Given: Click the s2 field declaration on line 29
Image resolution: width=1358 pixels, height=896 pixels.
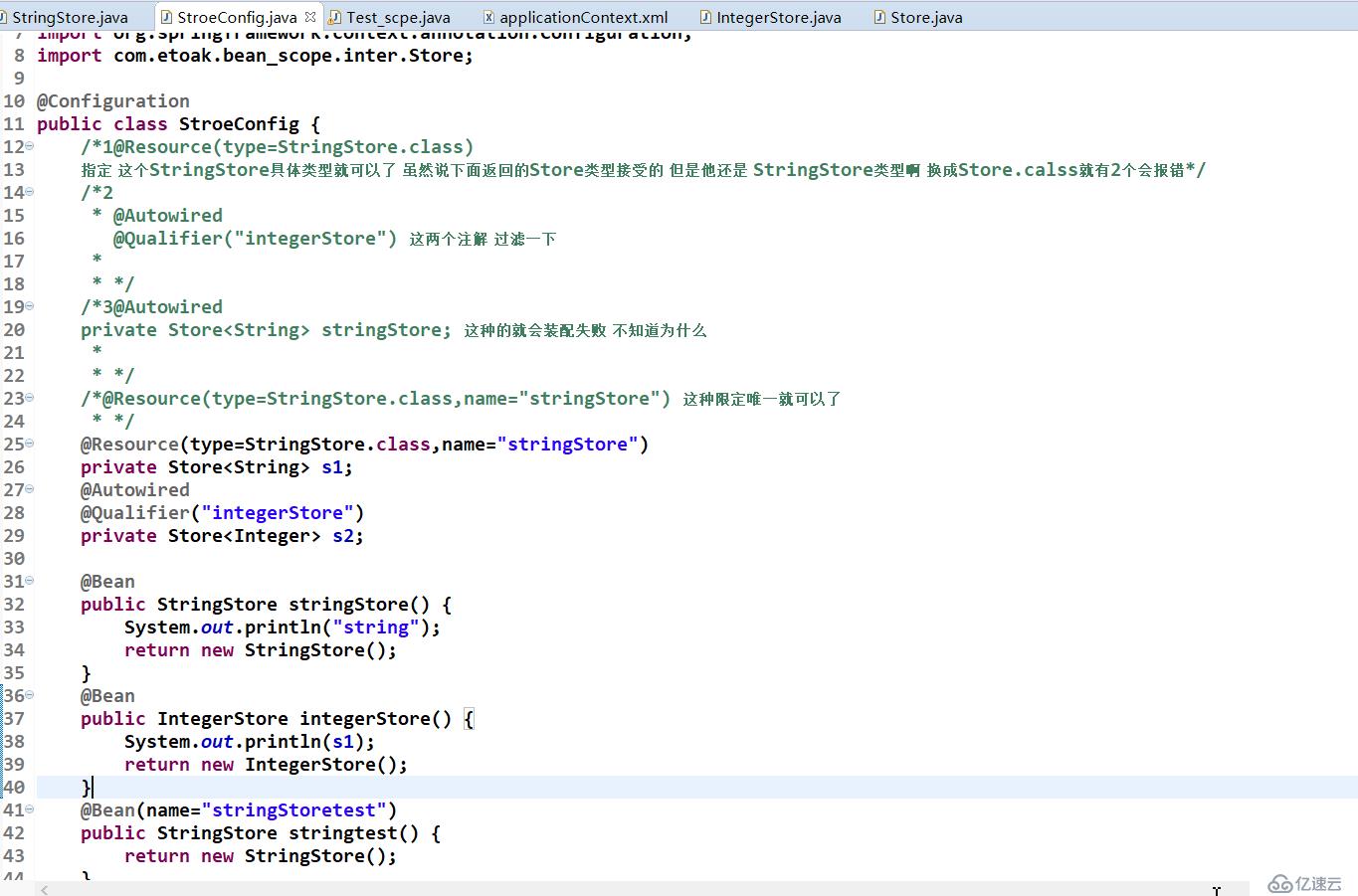Looking at the screenshot, I should [222, 536].
